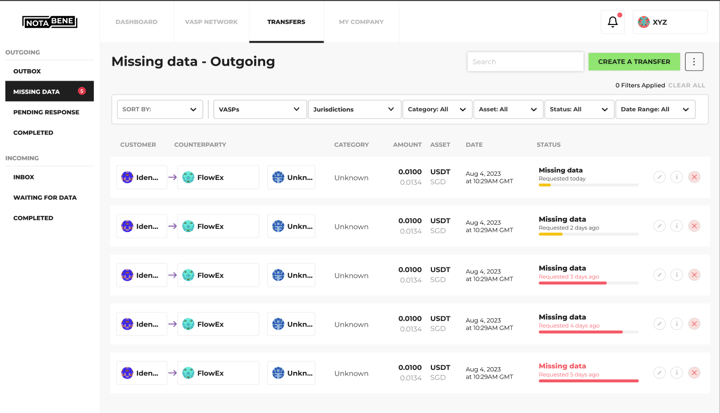Open Unkn... chip in transfer requested 2 days ago
720x413 pixels.
[x=291, y=226]
